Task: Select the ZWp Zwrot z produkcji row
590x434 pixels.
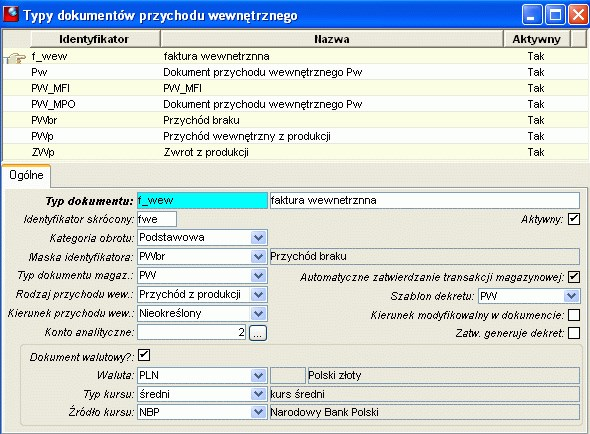Action: click(296, 152)
